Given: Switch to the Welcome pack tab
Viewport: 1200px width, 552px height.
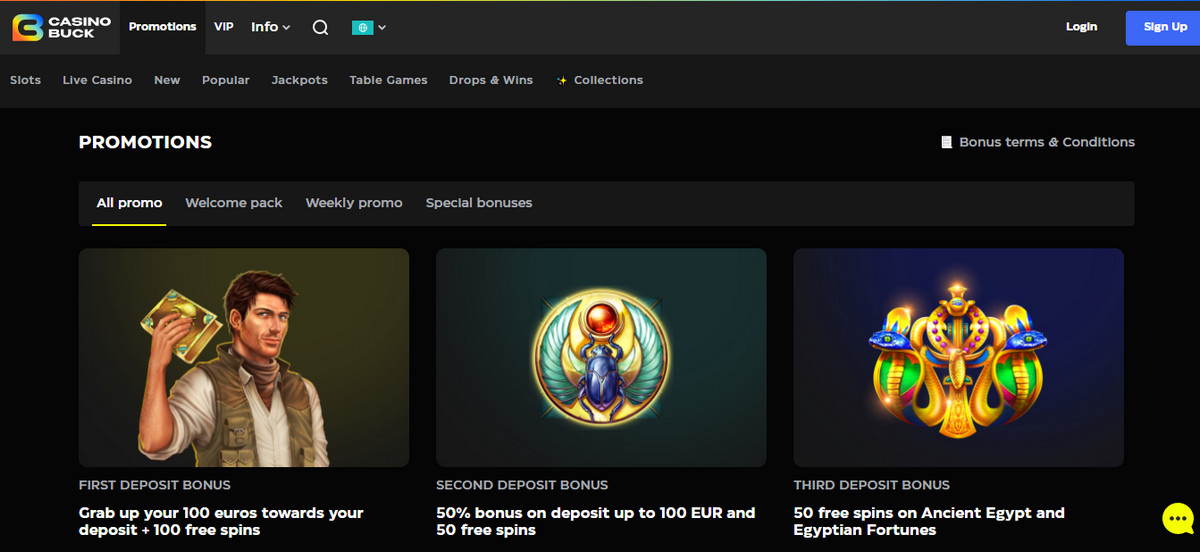Looking at the screenshot, I should pyautogui.click(x=234, y=203).
